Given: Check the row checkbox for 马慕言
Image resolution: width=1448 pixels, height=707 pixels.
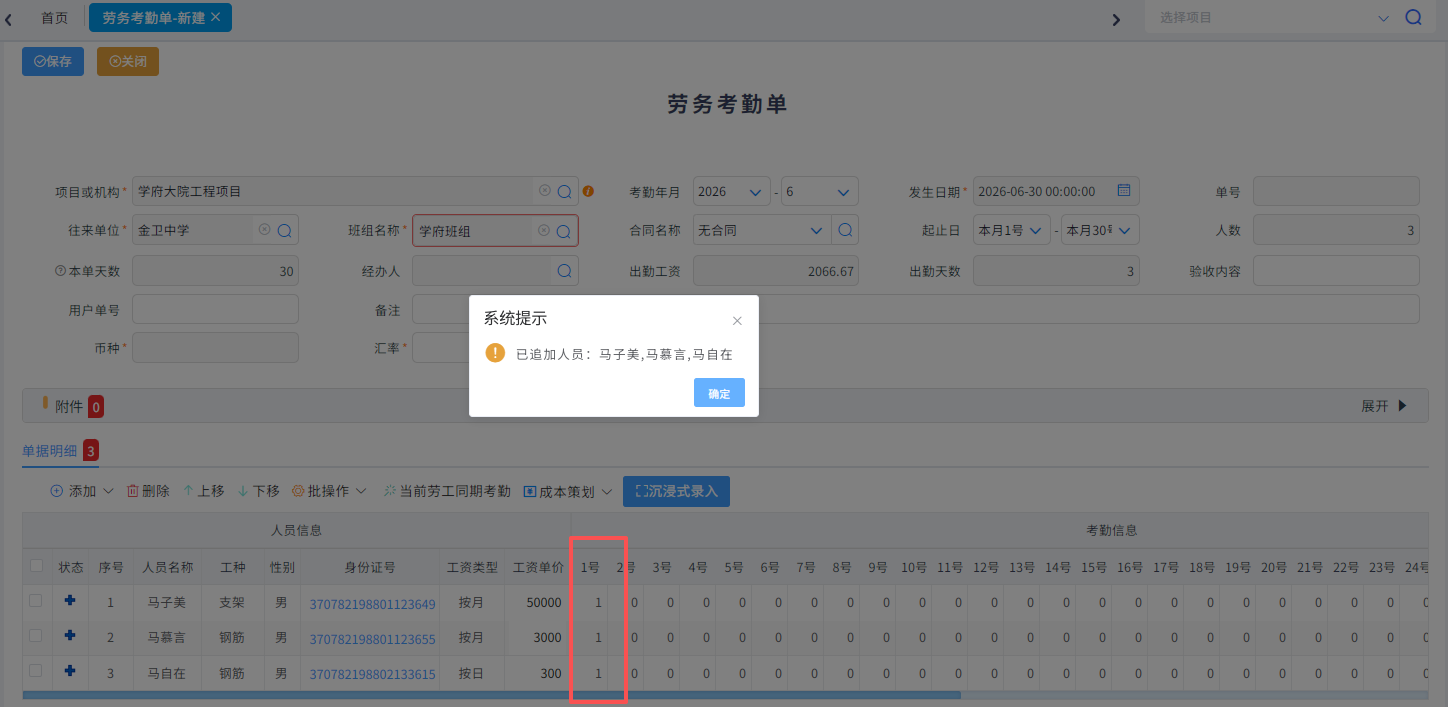Looking at the screenshot, I should (x=36, y=636).
